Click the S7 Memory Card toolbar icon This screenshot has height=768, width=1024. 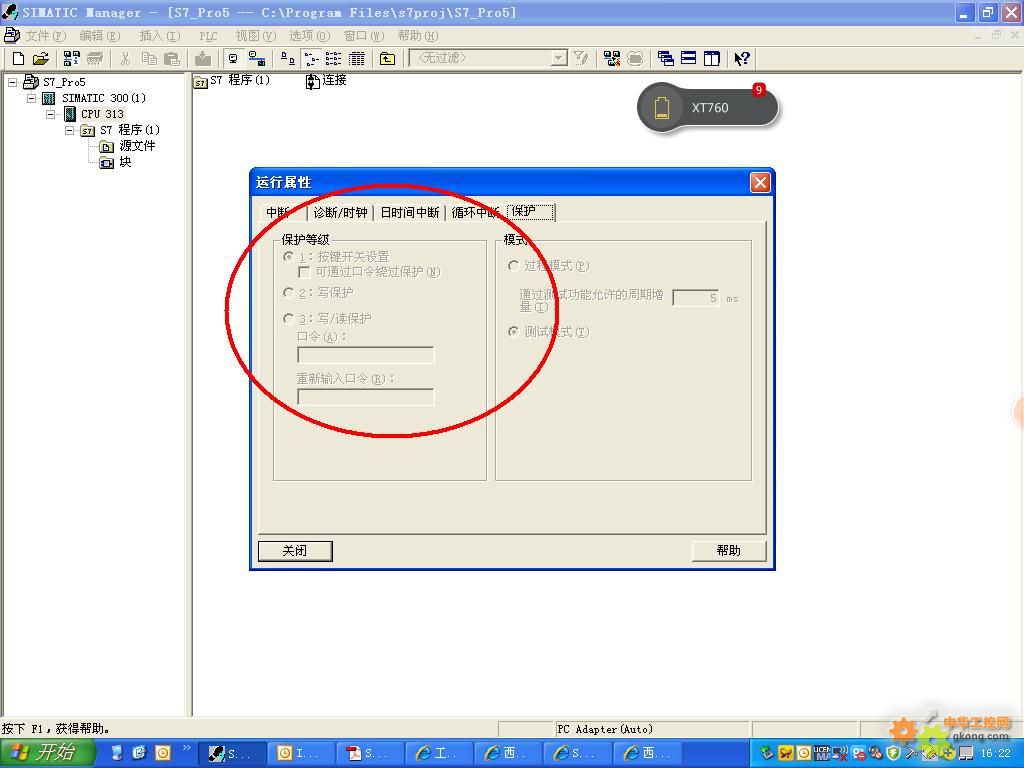point(95,59)
